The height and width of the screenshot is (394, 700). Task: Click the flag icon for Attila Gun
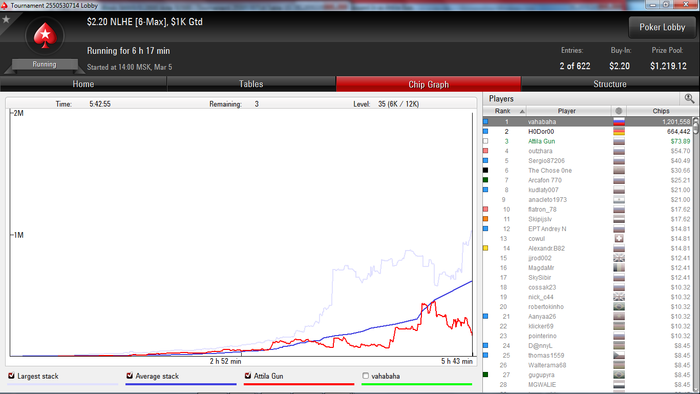[619, 141]
